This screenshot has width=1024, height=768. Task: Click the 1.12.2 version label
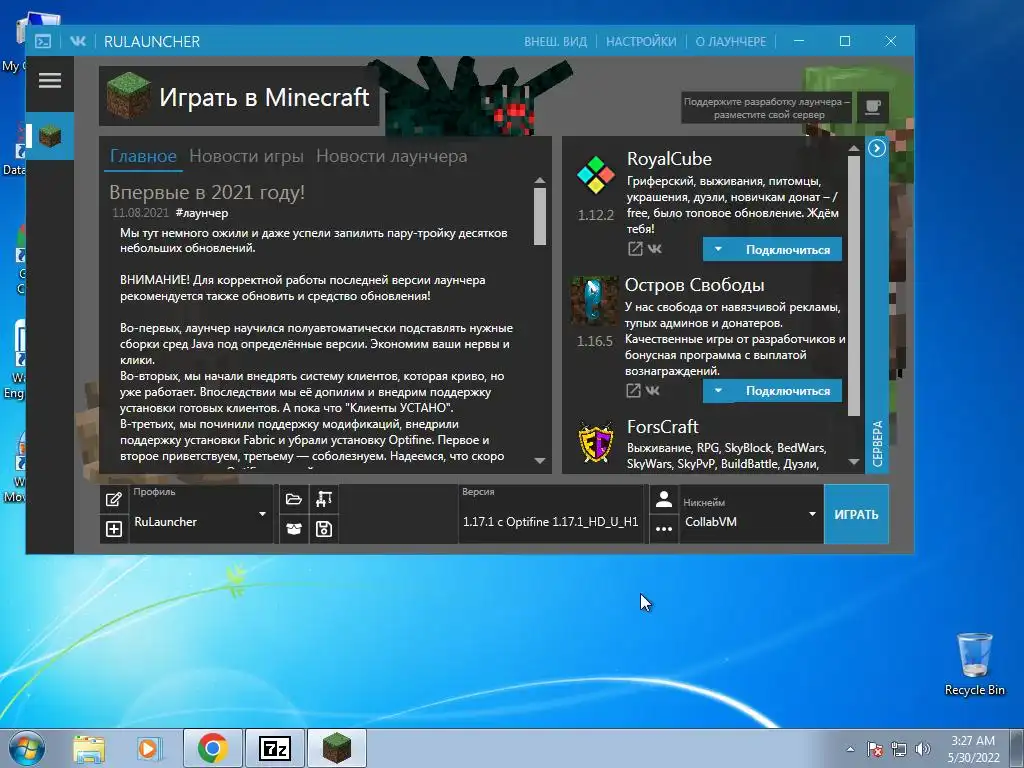click(x=596, y=215)
